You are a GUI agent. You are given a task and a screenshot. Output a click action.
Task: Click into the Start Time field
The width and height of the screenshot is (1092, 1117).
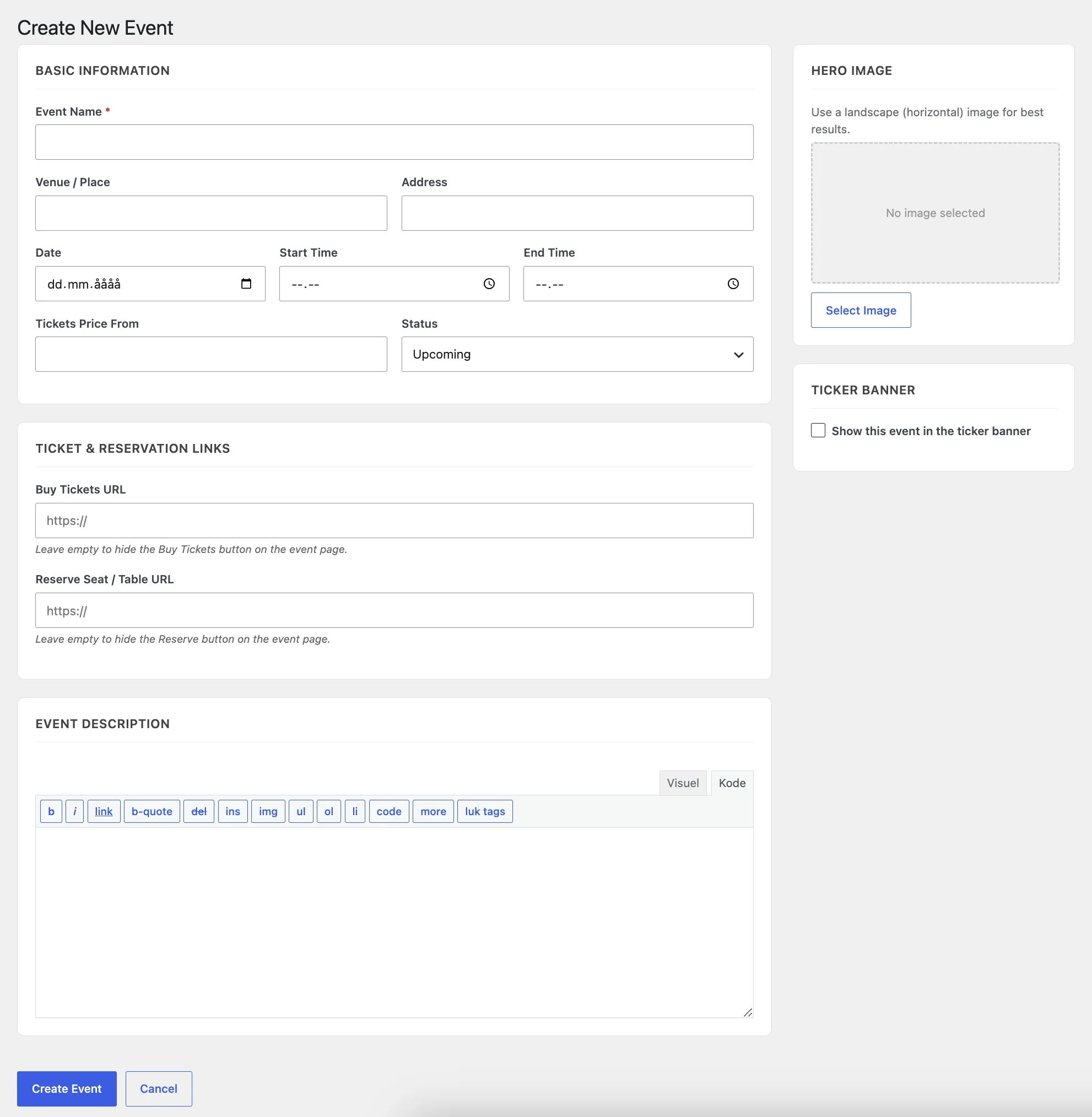[394, 284]
